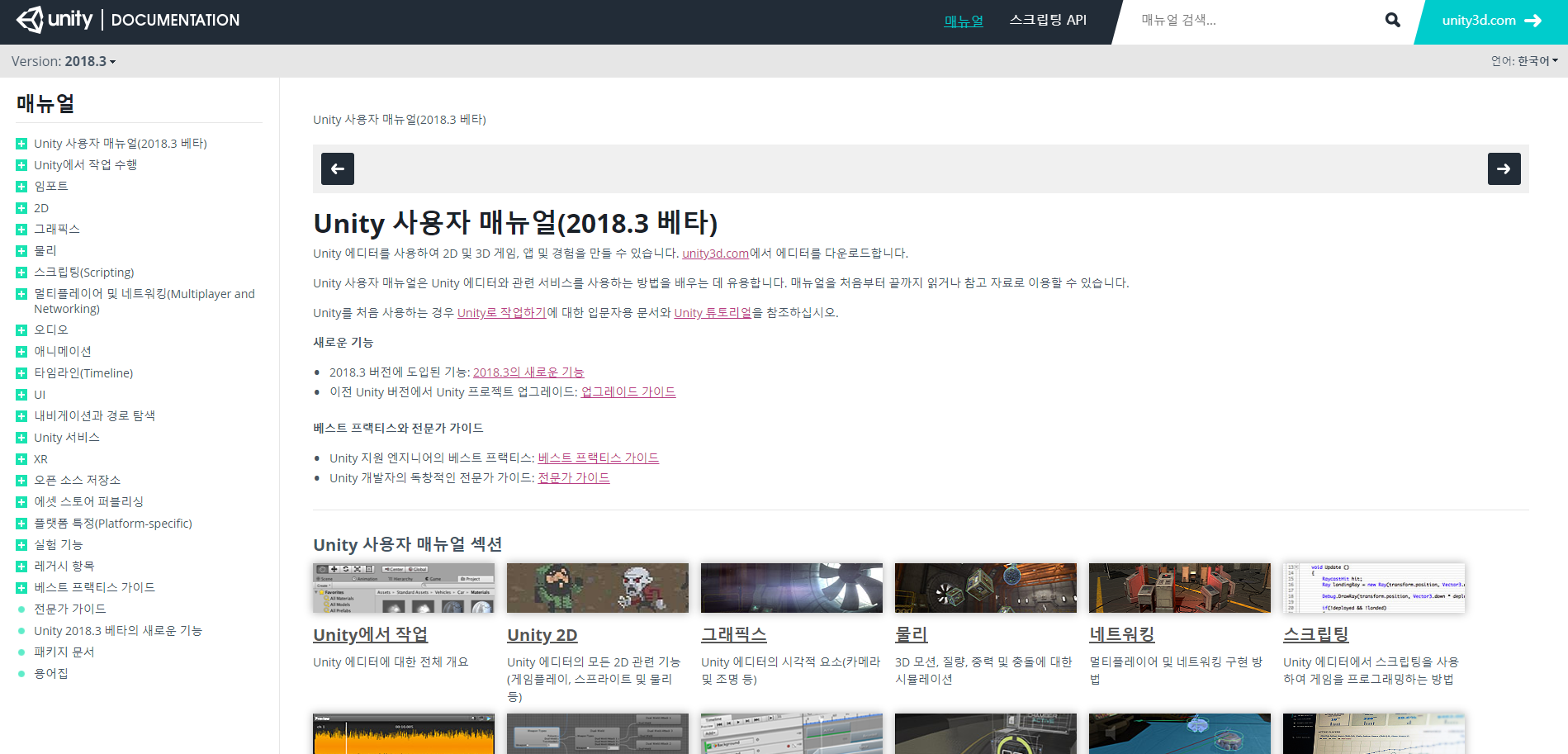Expand the 물리 sidebar section
This screenshot has width=1568, height=754.
tap(21, 251)
